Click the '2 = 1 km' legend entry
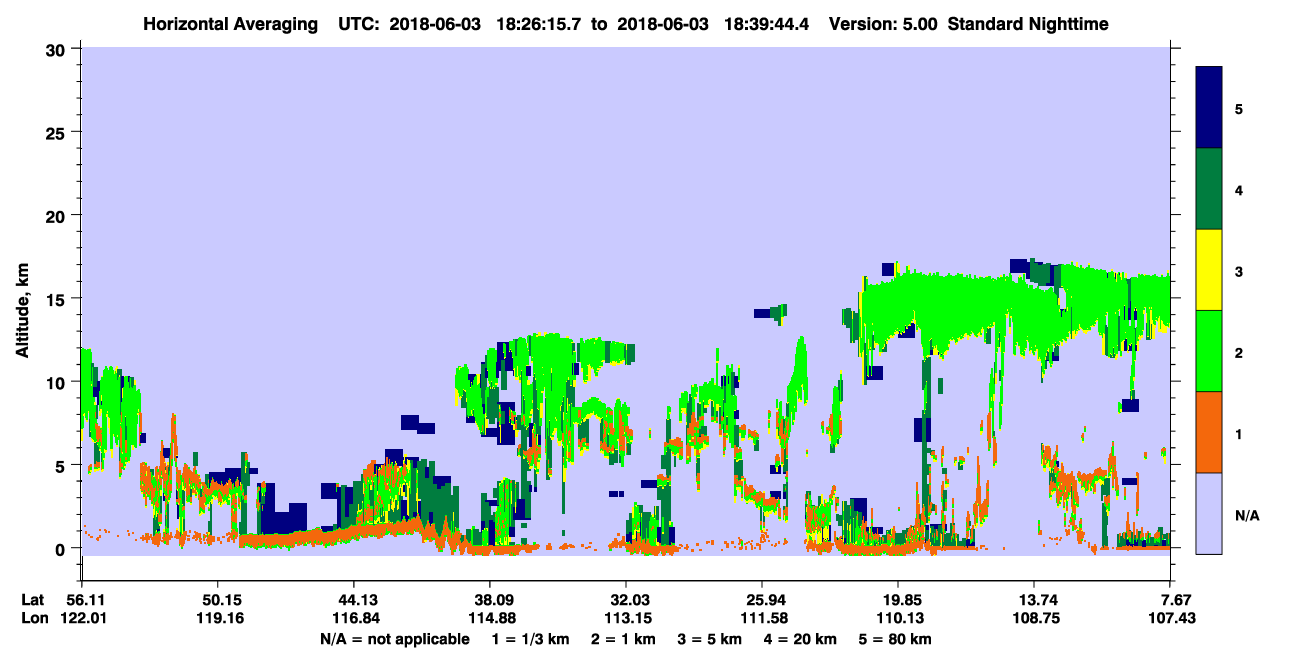This screenshot has height=667, width=1300. coord(623,639)
